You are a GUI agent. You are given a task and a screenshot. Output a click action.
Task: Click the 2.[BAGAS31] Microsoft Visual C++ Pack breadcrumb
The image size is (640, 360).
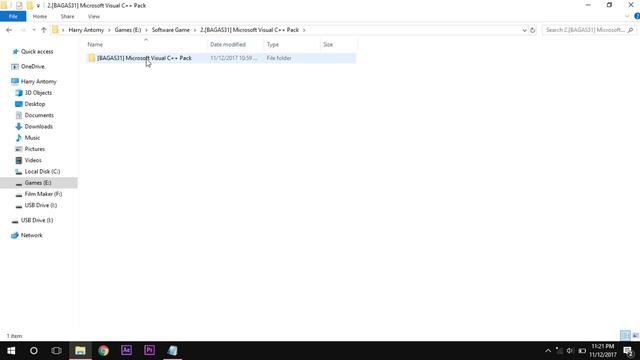pos(249,30)
